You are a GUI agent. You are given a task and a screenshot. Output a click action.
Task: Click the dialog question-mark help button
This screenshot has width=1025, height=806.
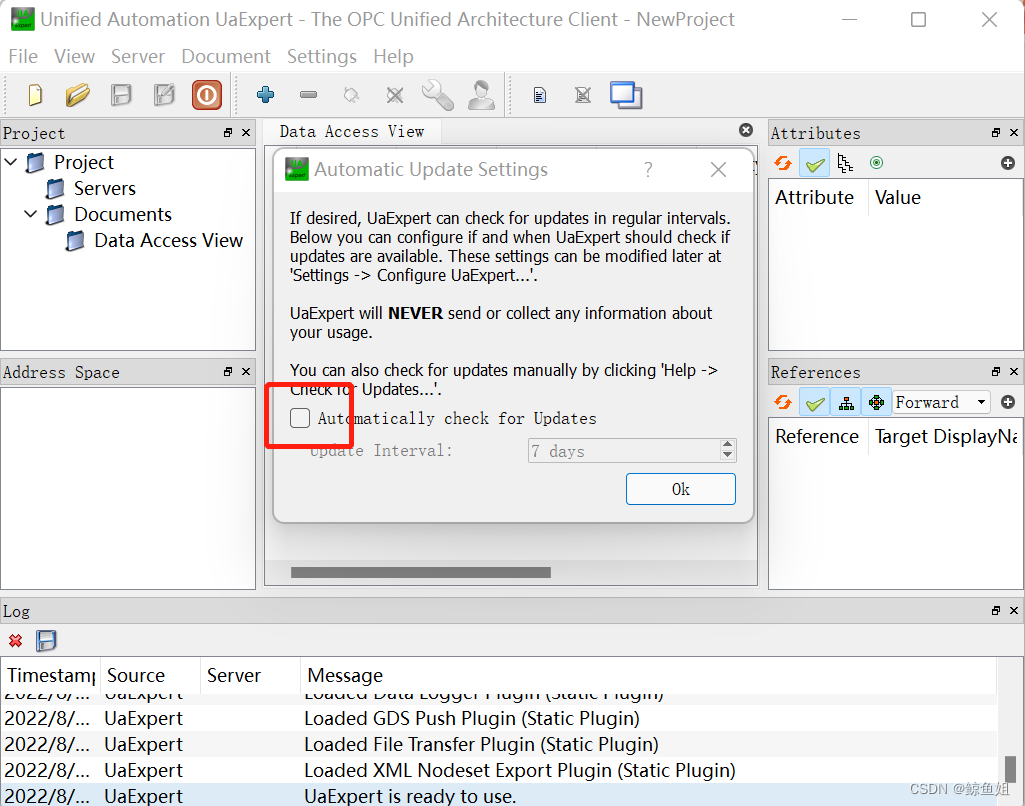coord(648,170)
